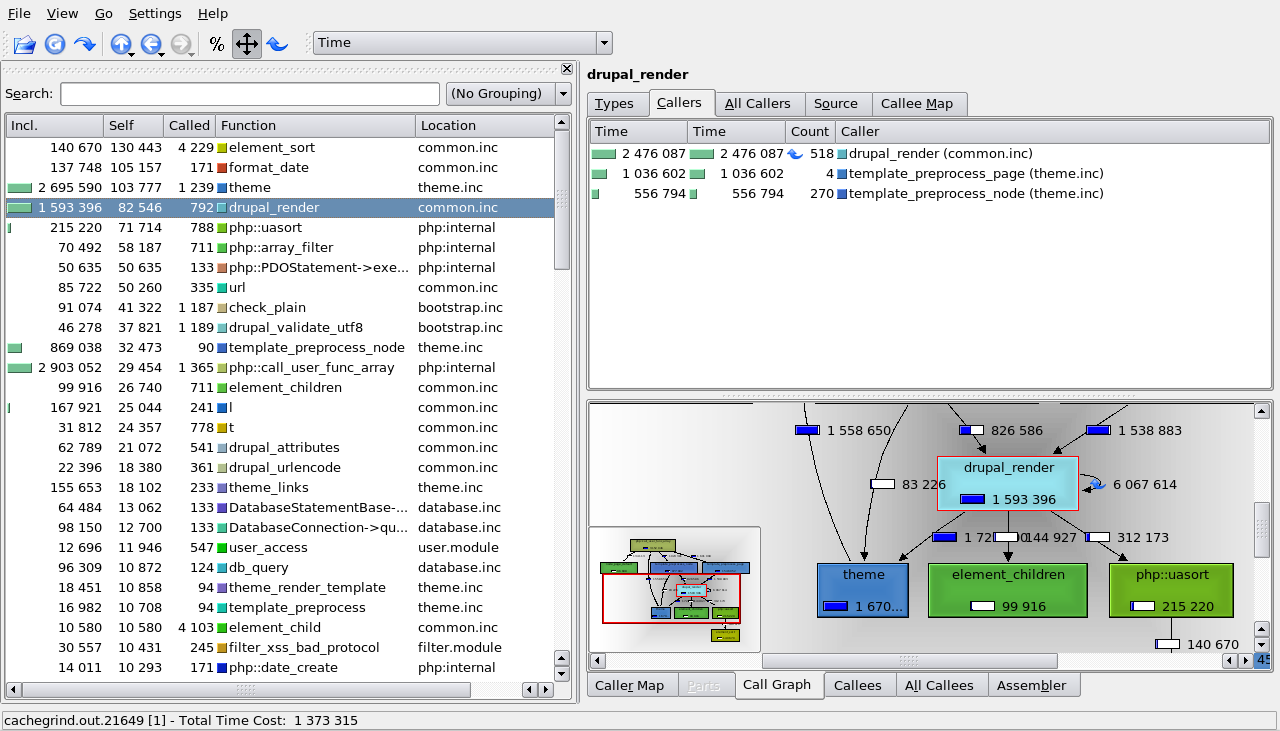Toggle the percentage relative cost display
The width and height of the screenshot is (1280, 731).
pos(216,44)
